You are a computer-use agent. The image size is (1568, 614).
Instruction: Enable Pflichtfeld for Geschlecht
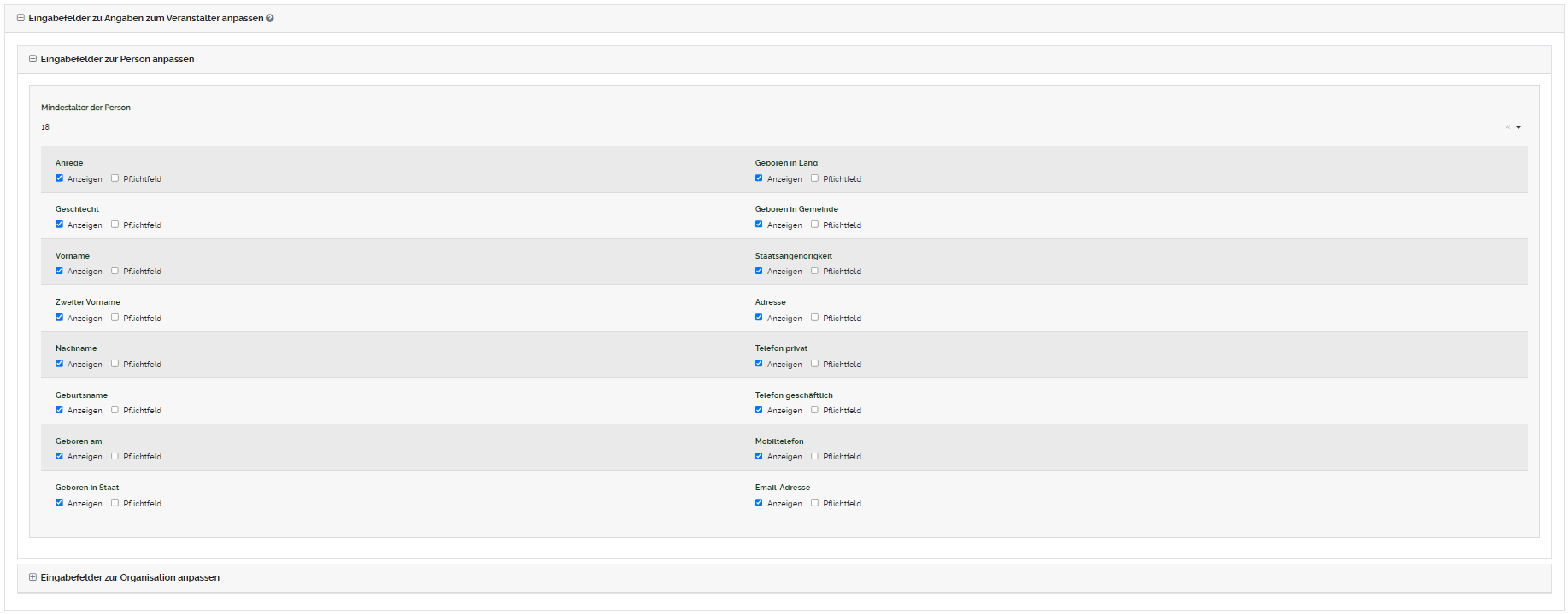coord(115,225)
